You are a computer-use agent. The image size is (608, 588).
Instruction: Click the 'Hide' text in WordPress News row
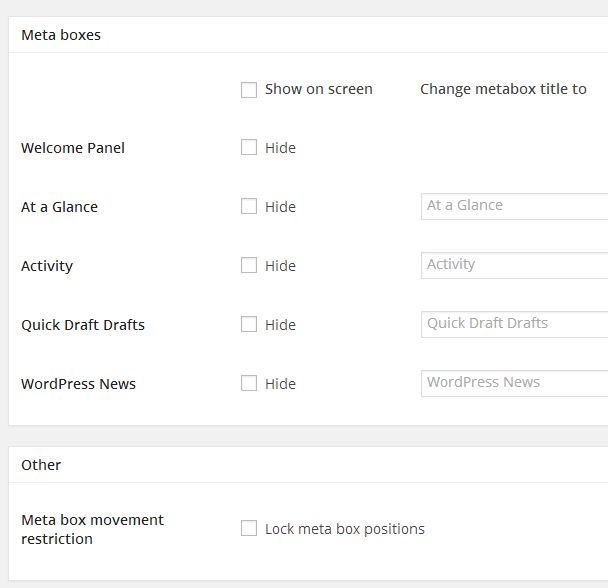pyautogui.click(x=280, y=384)
